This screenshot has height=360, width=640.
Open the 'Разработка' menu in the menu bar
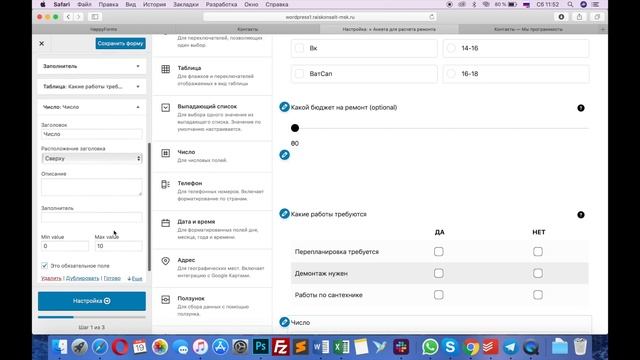tap(221, 4)
